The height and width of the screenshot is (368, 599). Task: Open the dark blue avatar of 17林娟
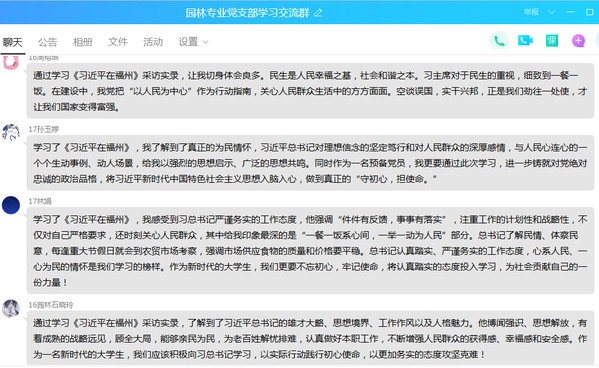click(x=11, y=205)
